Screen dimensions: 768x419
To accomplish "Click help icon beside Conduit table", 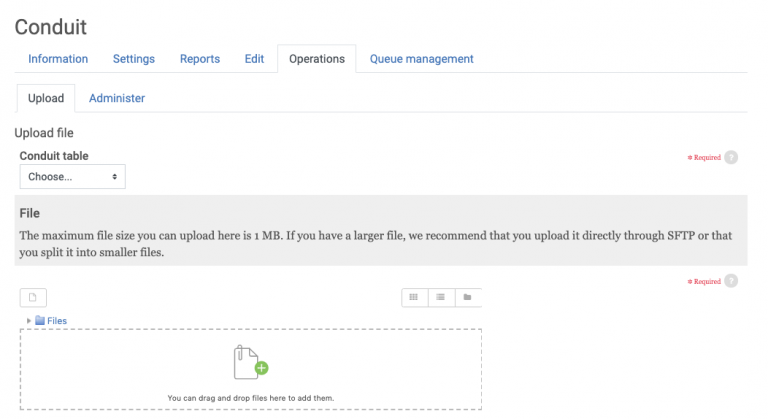I will tap(731, 157).
